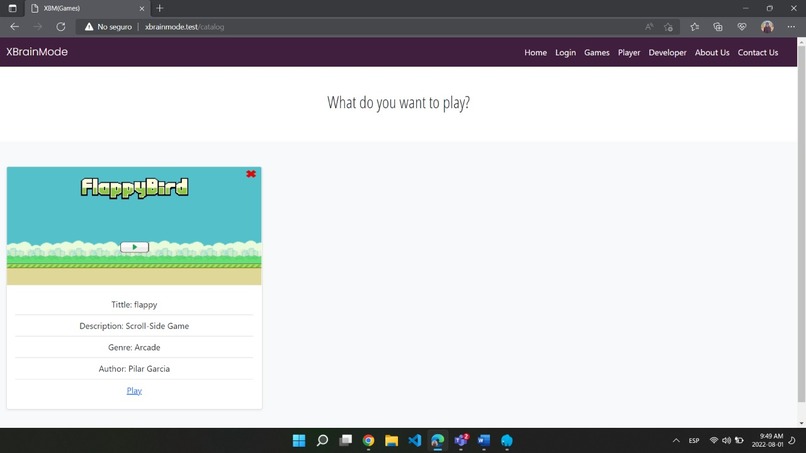Click the "Author: Pilar Garcia" row
This screenshot has width=806, height=453.
[x=134, y=369]
